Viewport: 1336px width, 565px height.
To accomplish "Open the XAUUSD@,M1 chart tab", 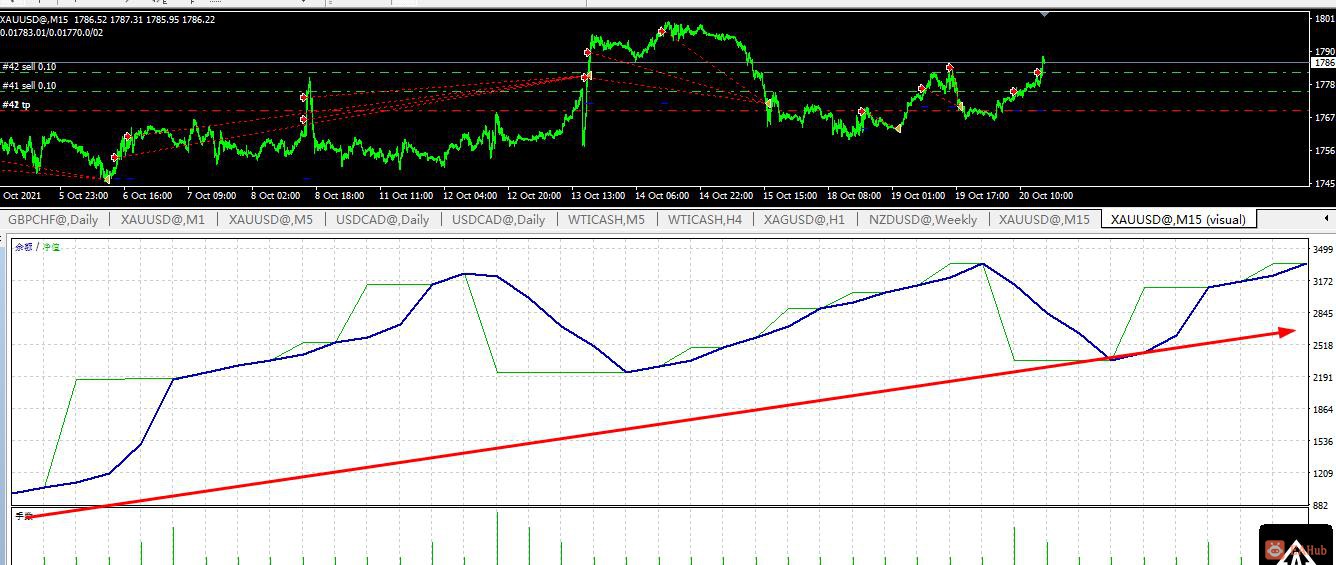I will [163, 219].
